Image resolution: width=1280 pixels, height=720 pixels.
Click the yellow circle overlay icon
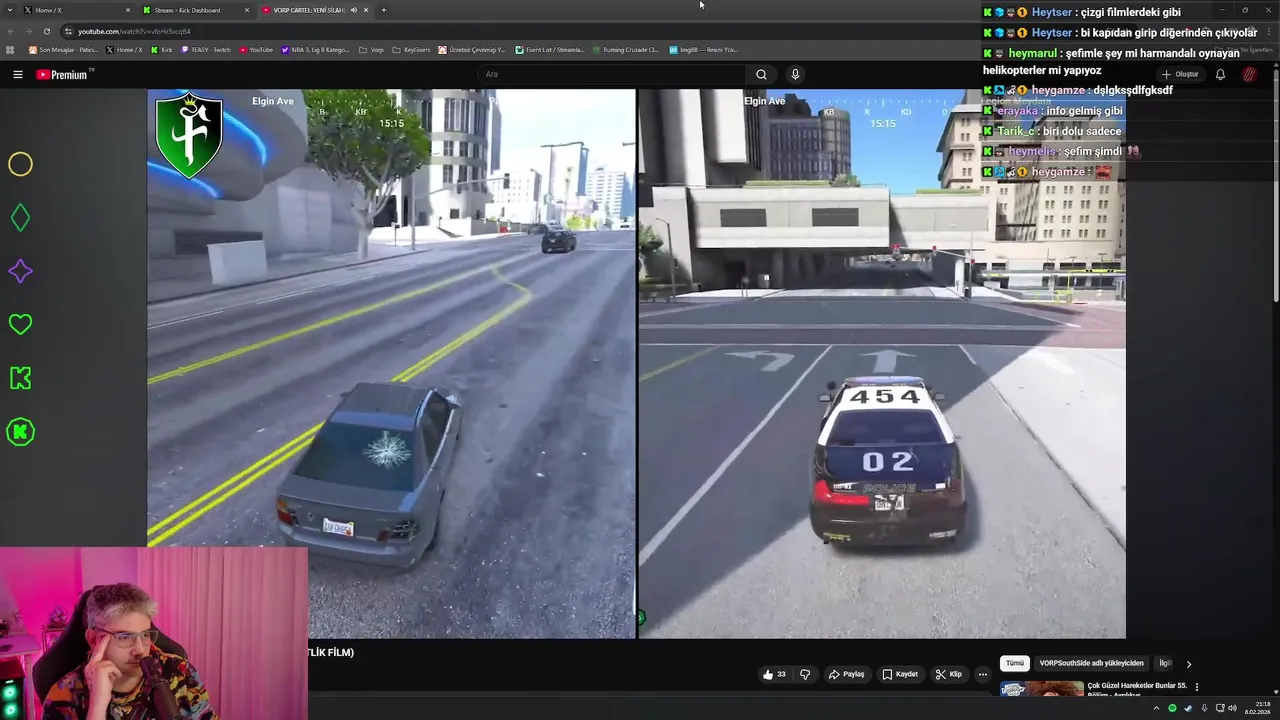pyautogui.click(x=20, y=164)
